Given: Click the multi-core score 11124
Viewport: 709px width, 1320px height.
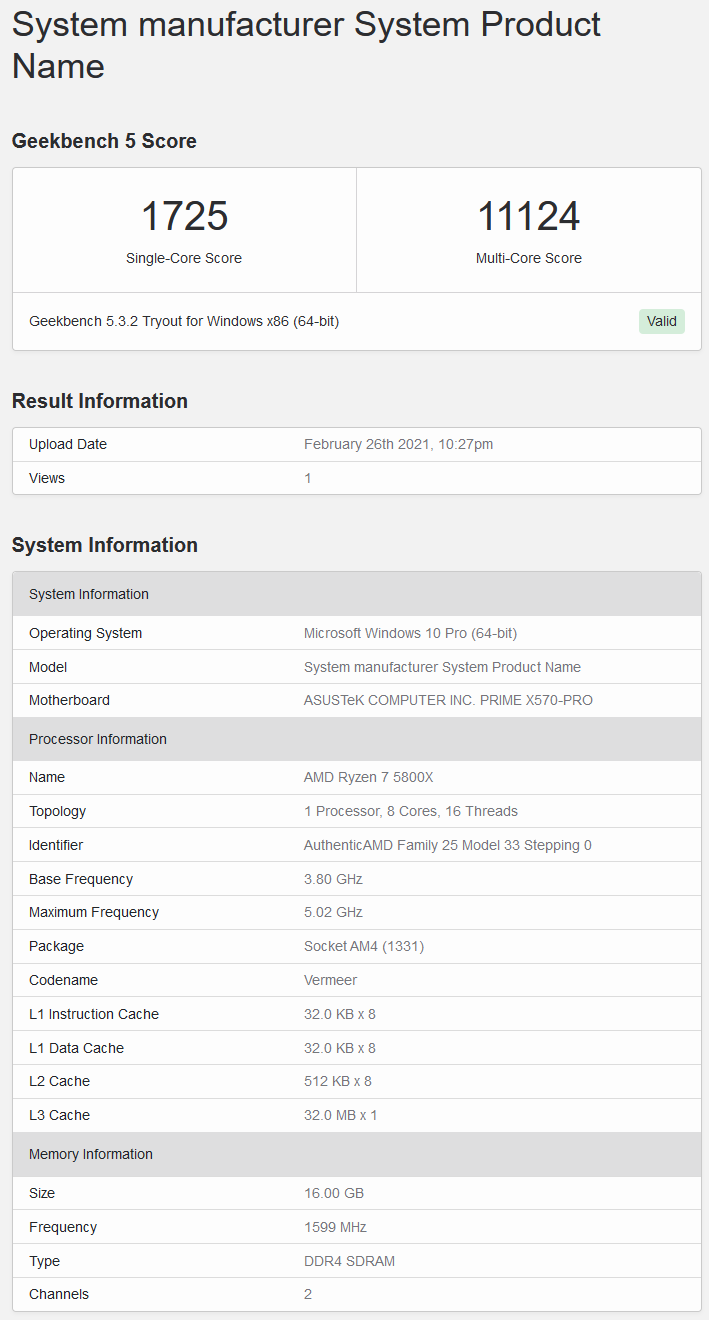Looking at the screenshot, I should coord(529,216).
